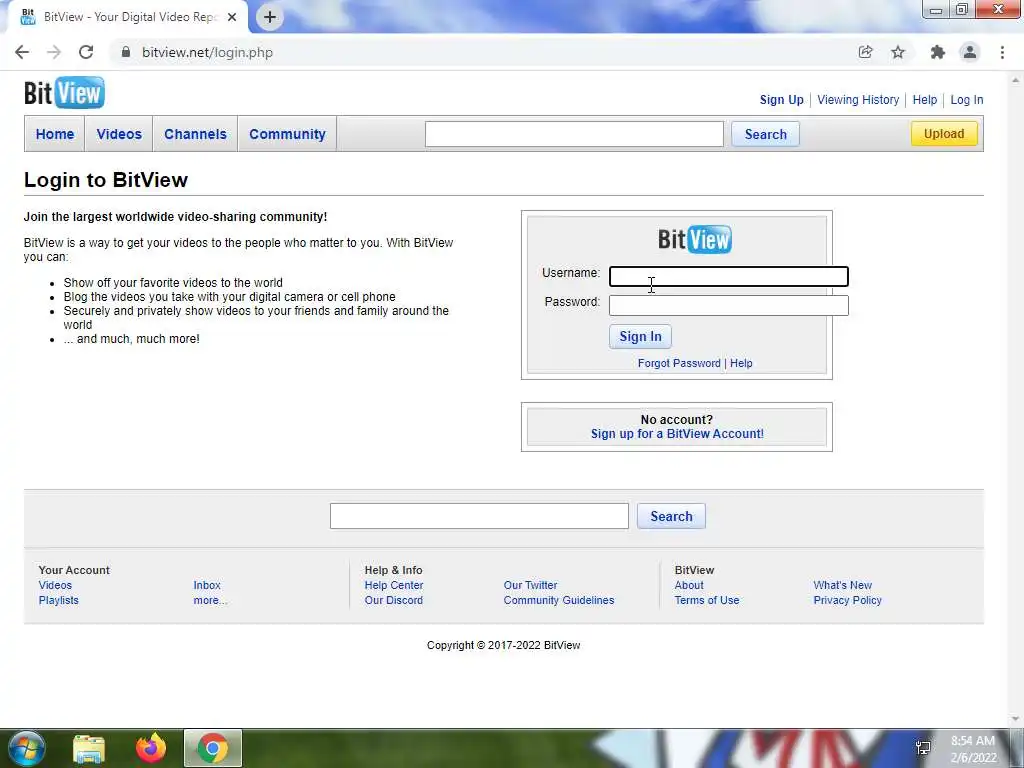
Task: Click the Chrome taskbar icon
Action: 213,748
